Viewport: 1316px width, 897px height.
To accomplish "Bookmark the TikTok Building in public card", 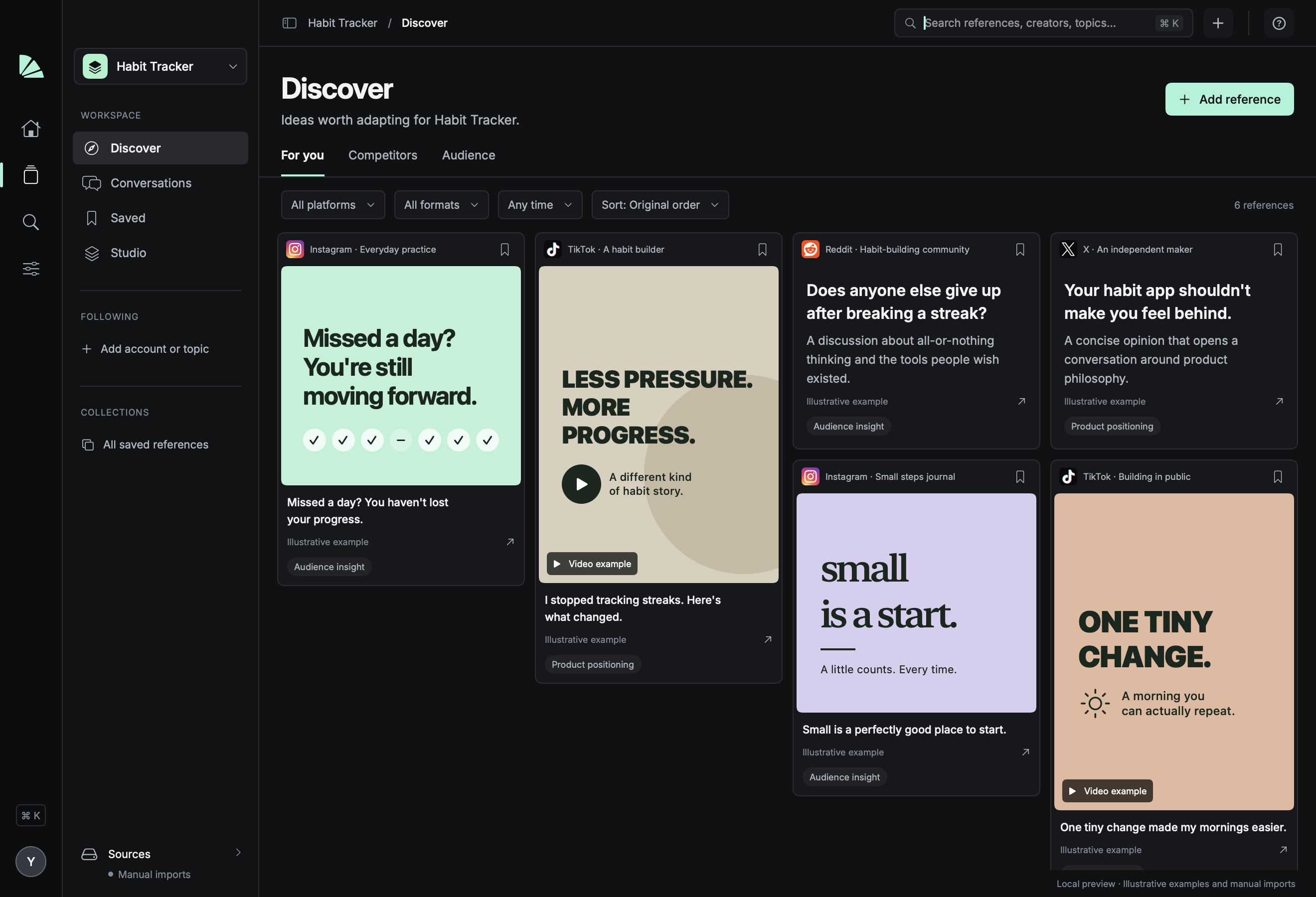I will coord(1278,477).
